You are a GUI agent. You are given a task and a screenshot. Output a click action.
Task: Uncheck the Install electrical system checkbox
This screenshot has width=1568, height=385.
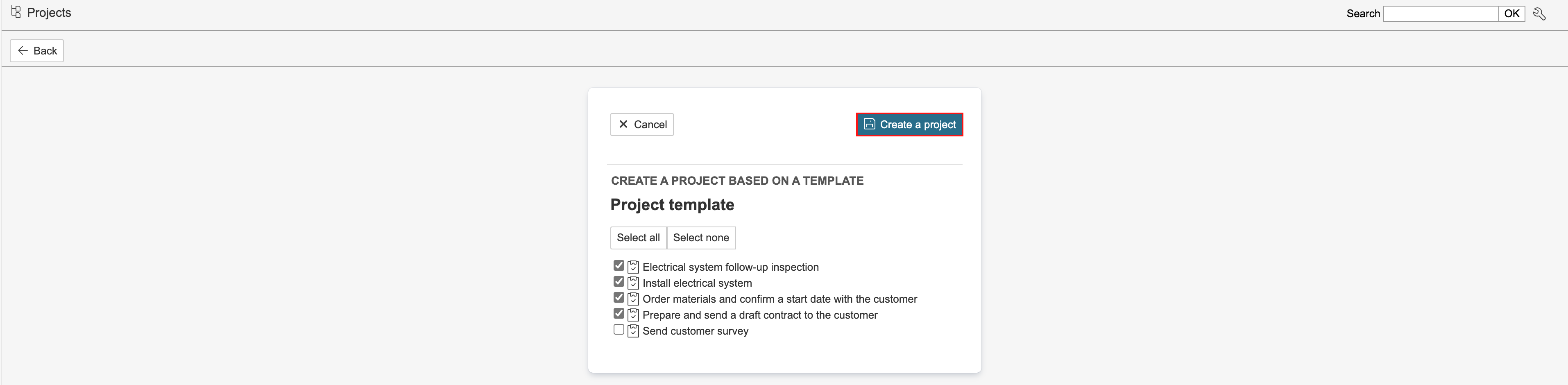(619, 282)
